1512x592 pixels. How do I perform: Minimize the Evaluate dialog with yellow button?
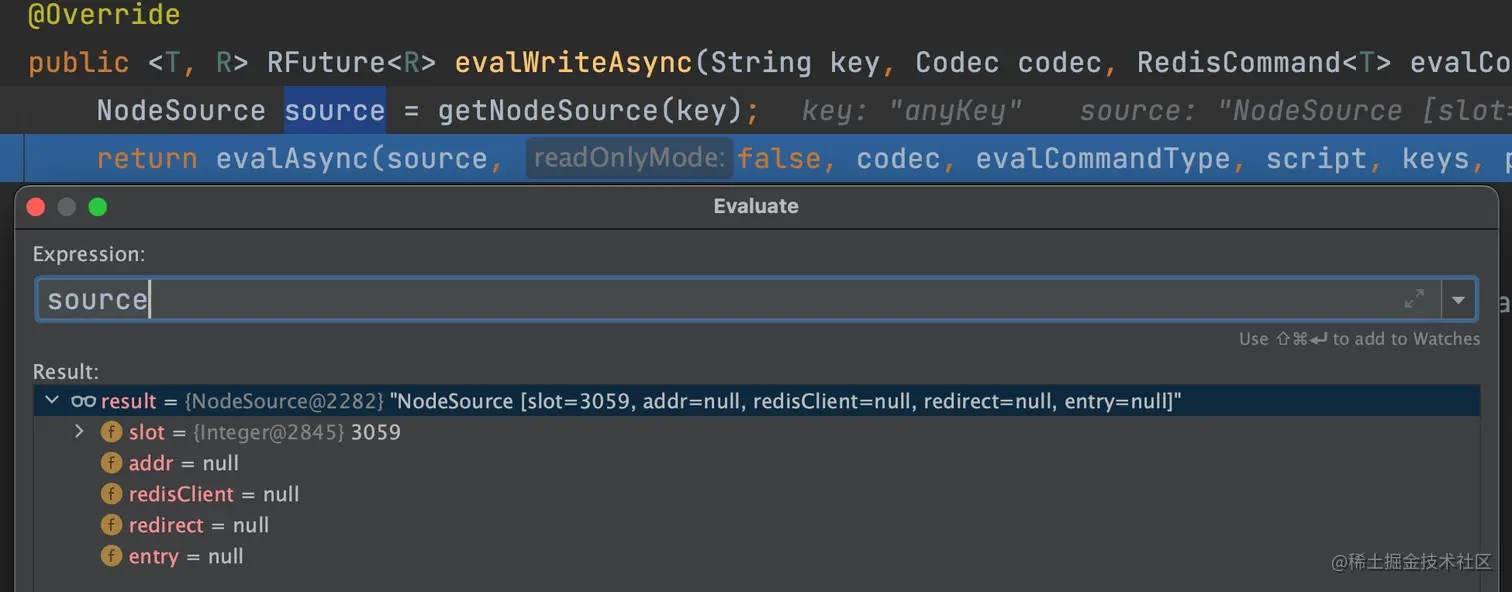[x=67, y=207]
